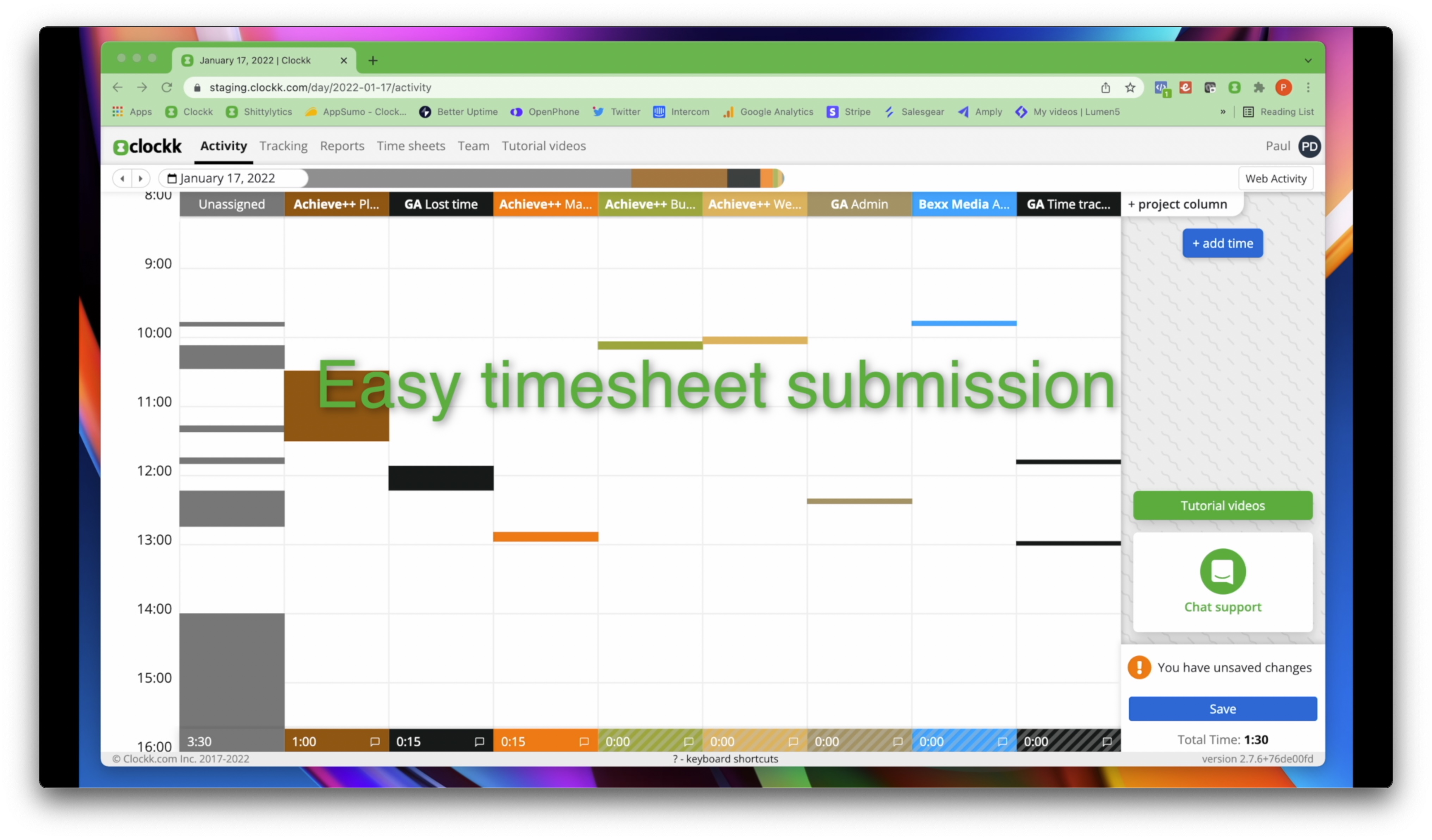Switch to the Tracking tab
This screenshot has width=1432, height=840.
click(283, 146)
